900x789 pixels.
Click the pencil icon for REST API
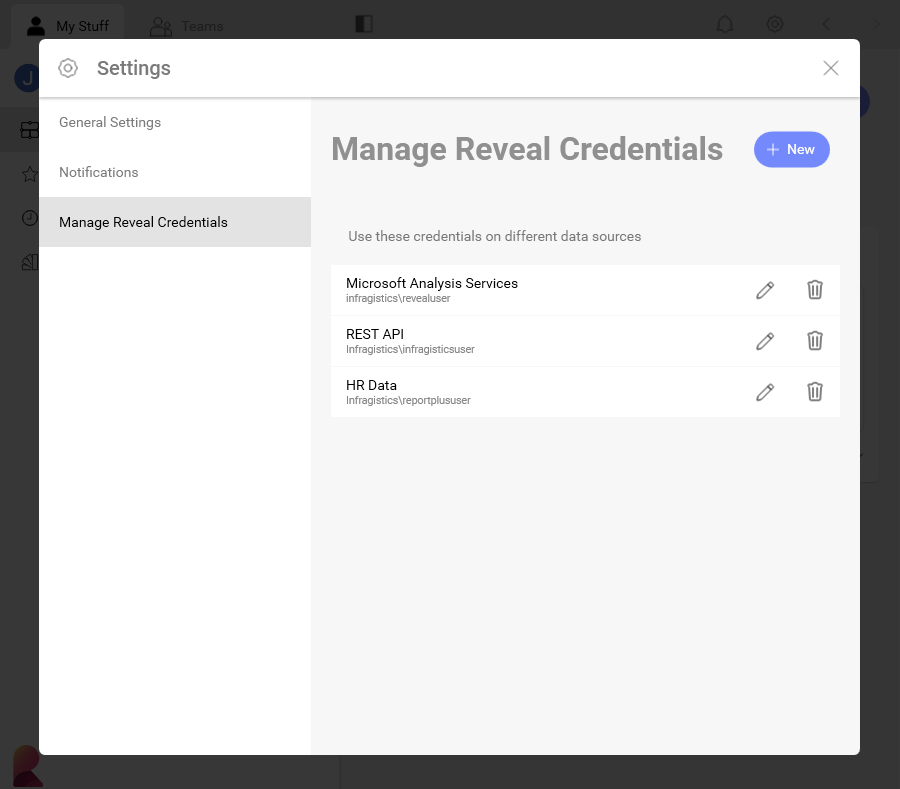pos(765,341)
